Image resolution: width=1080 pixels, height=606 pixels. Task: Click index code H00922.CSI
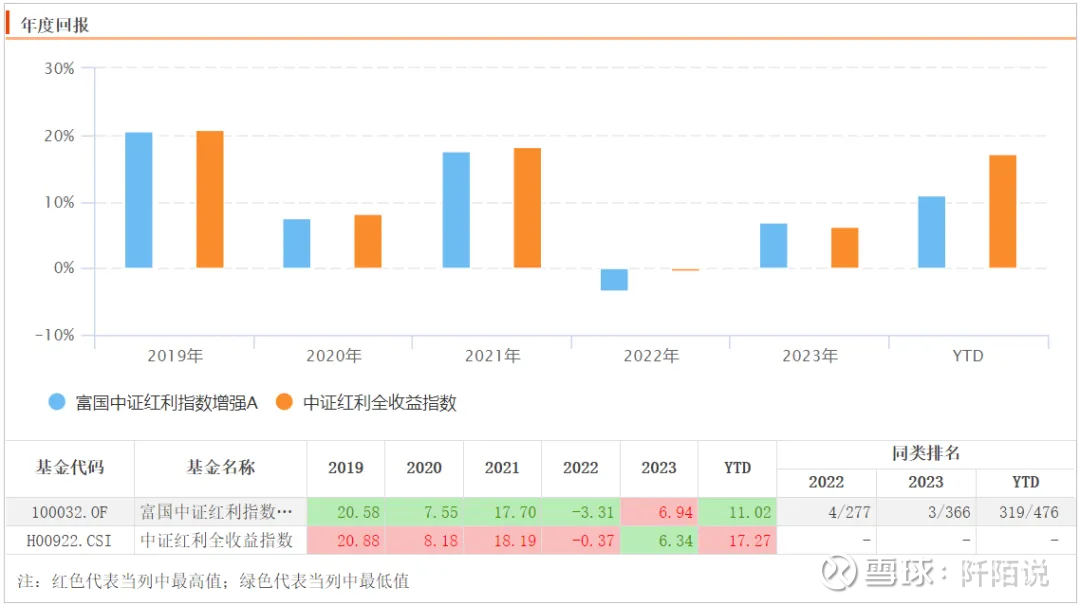(x=69, y=541)
